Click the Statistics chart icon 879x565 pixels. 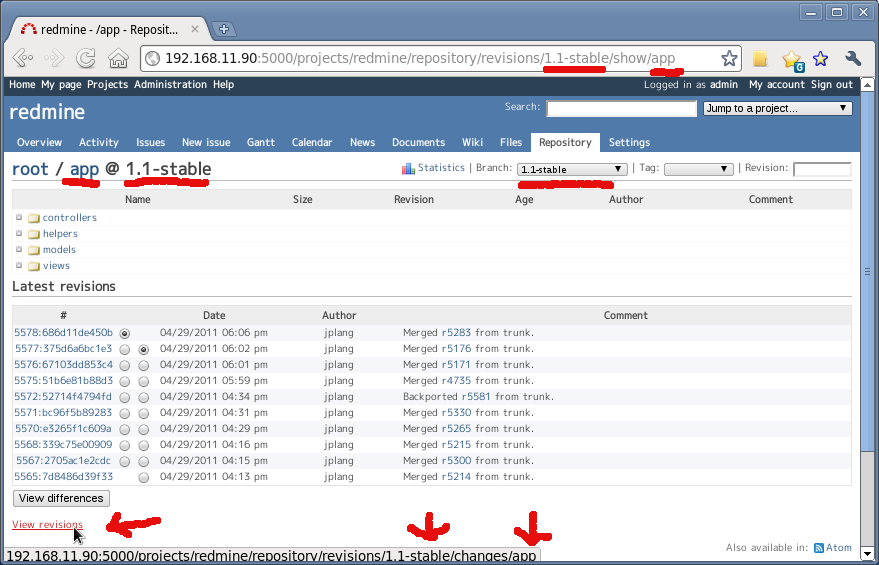pos(408,168)
